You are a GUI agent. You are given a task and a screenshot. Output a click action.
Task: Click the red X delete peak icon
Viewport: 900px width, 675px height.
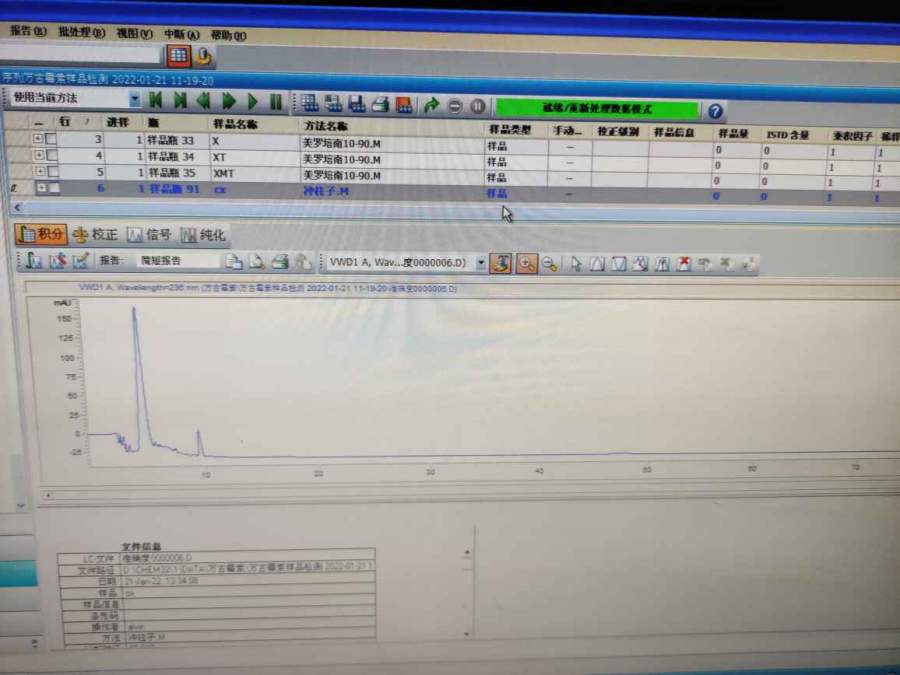click(x=683, y=264)
